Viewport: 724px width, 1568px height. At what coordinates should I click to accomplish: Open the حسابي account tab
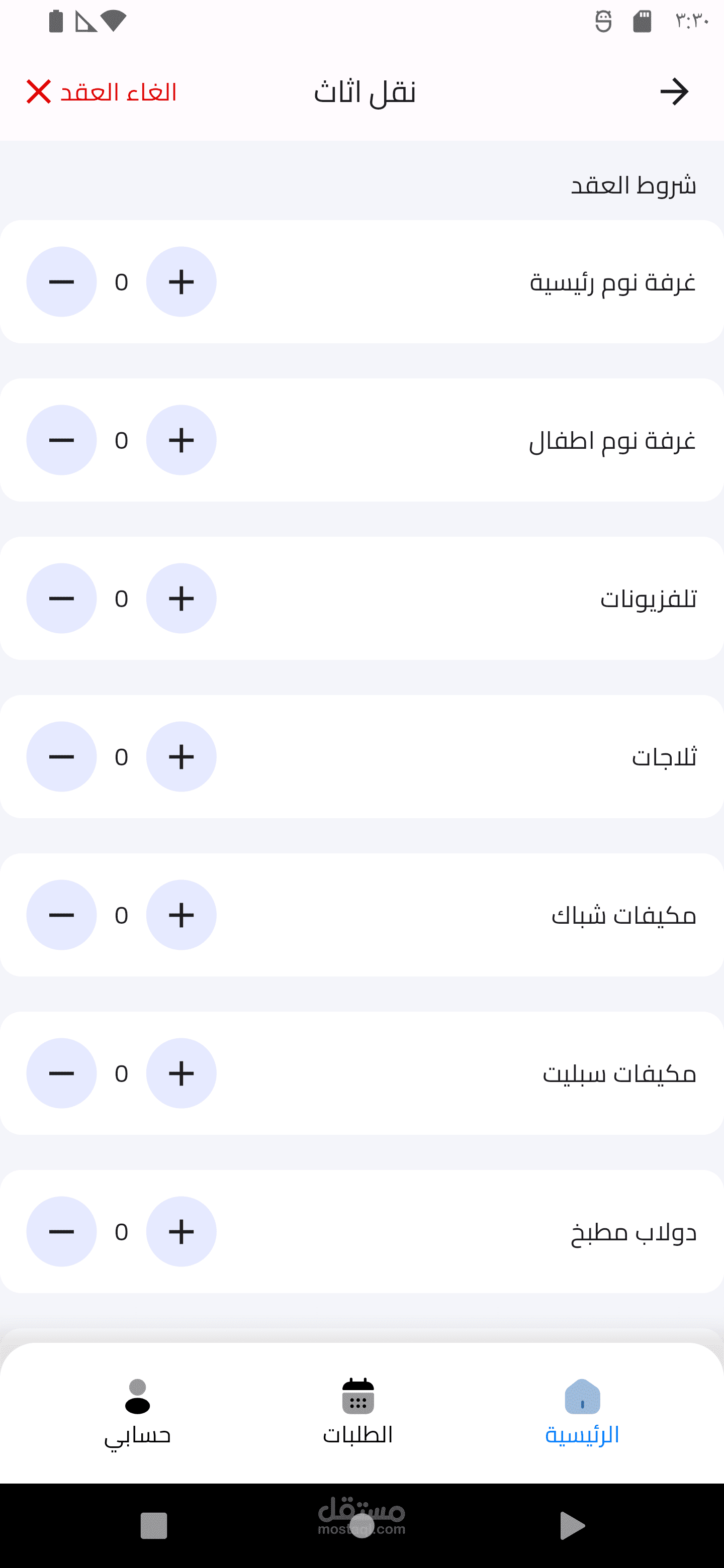[x=138, y=1412]
